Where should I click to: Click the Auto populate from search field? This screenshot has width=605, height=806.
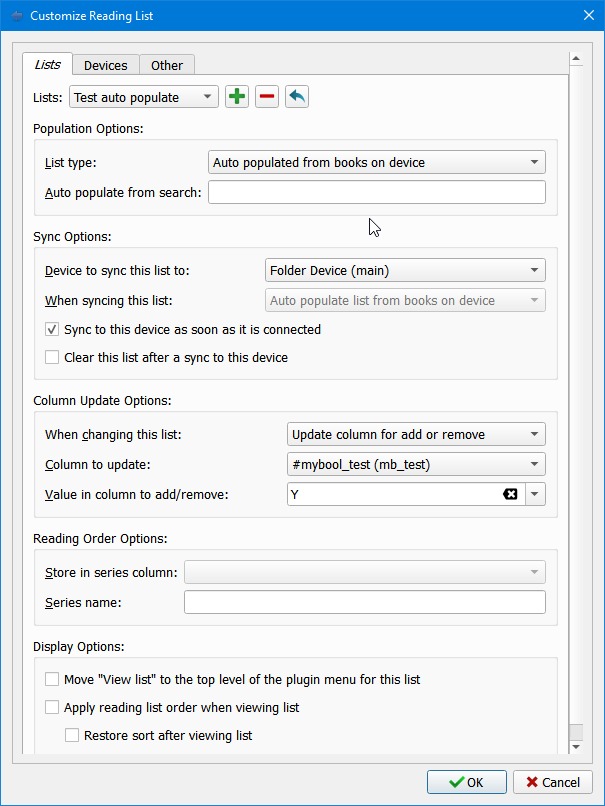[376, 192]
